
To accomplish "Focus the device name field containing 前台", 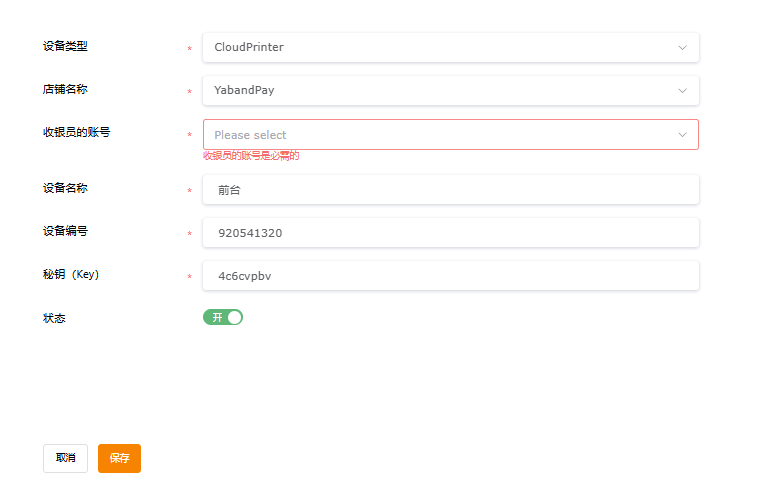I will point(451,190).
